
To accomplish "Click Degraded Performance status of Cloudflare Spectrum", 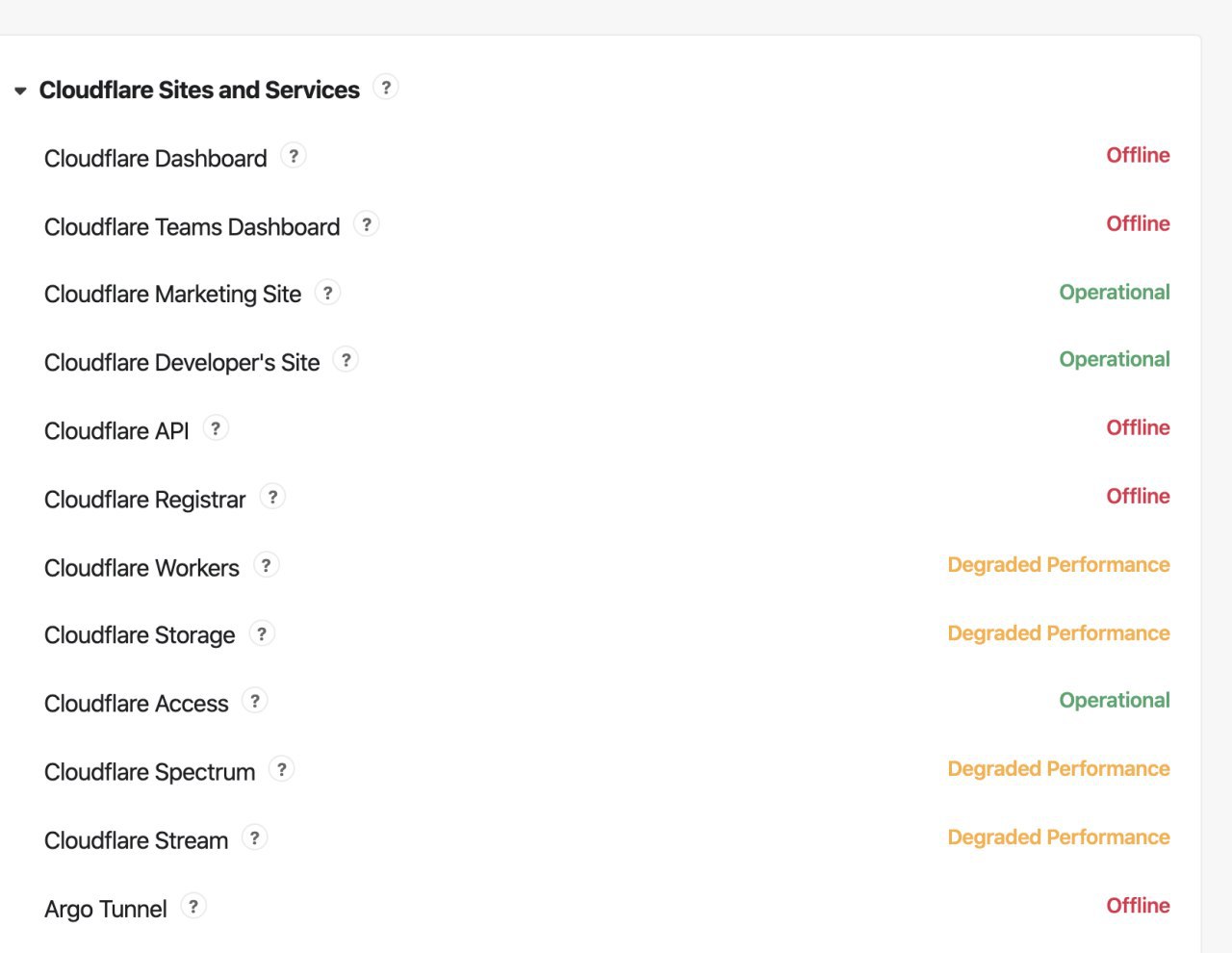I will 1059,769.
